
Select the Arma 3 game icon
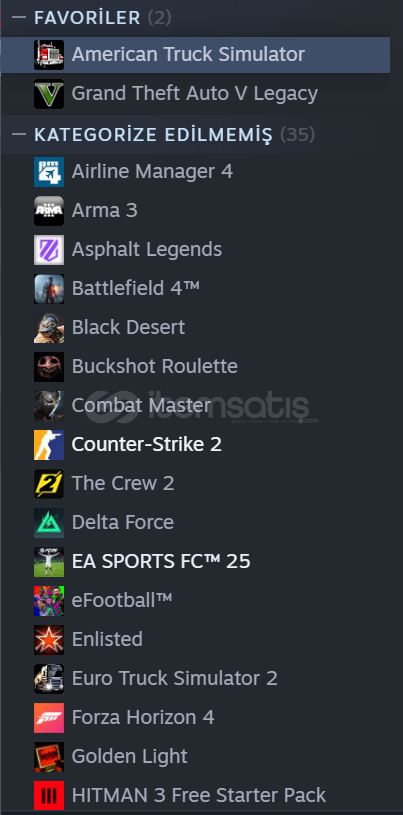(x=49, y=211)
